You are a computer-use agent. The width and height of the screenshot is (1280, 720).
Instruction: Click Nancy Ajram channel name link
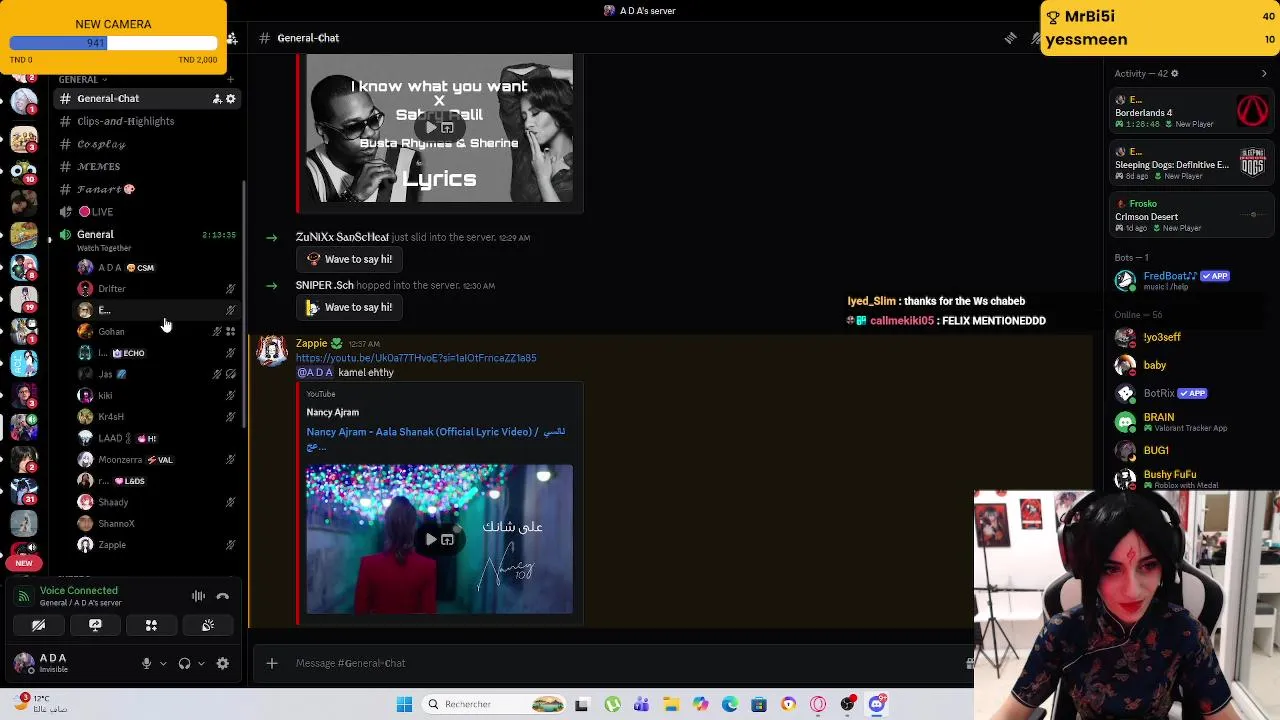click(x=332, y=412)
